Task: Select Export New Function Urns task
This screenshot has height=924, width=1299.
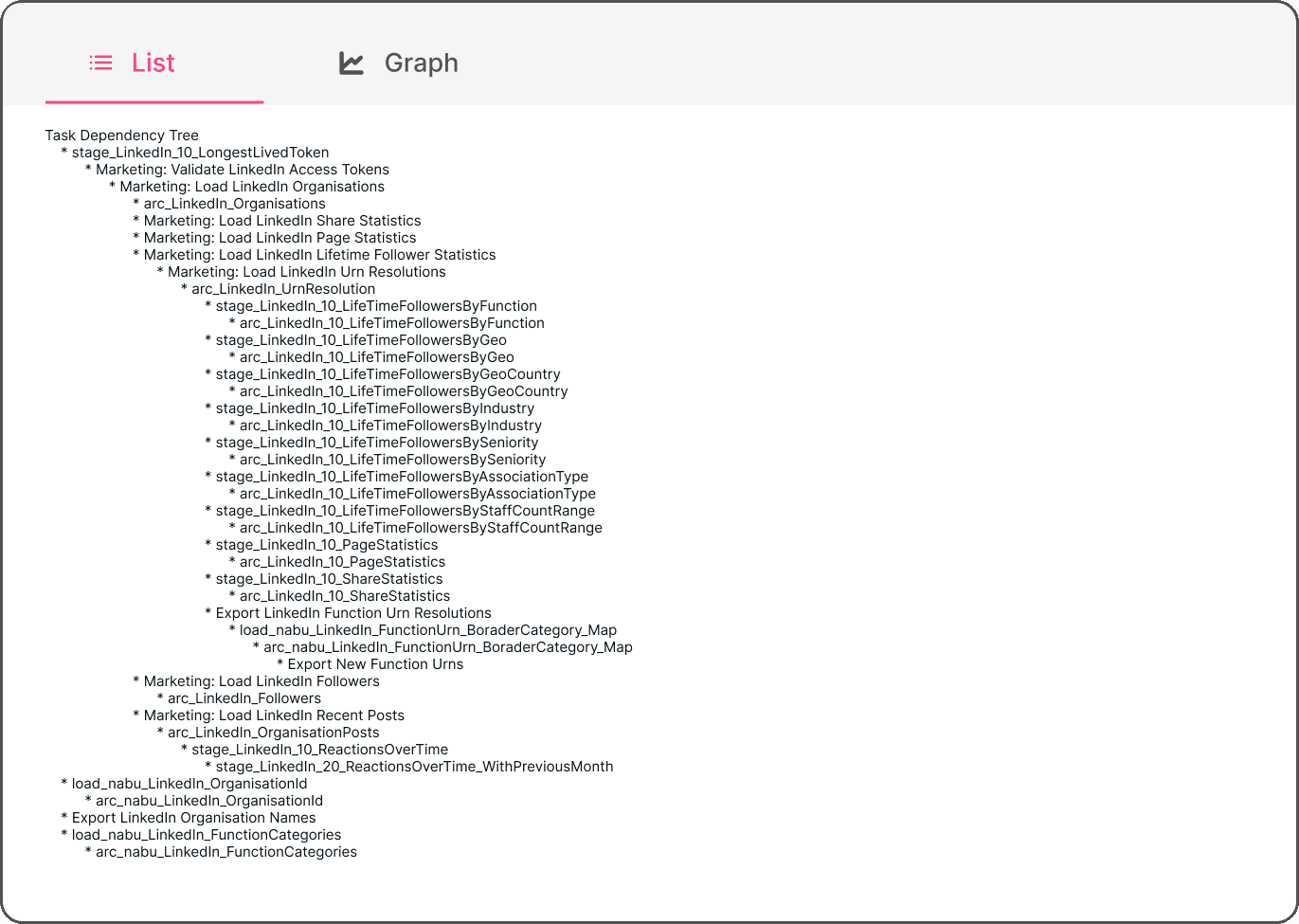Action: [375, 664]
